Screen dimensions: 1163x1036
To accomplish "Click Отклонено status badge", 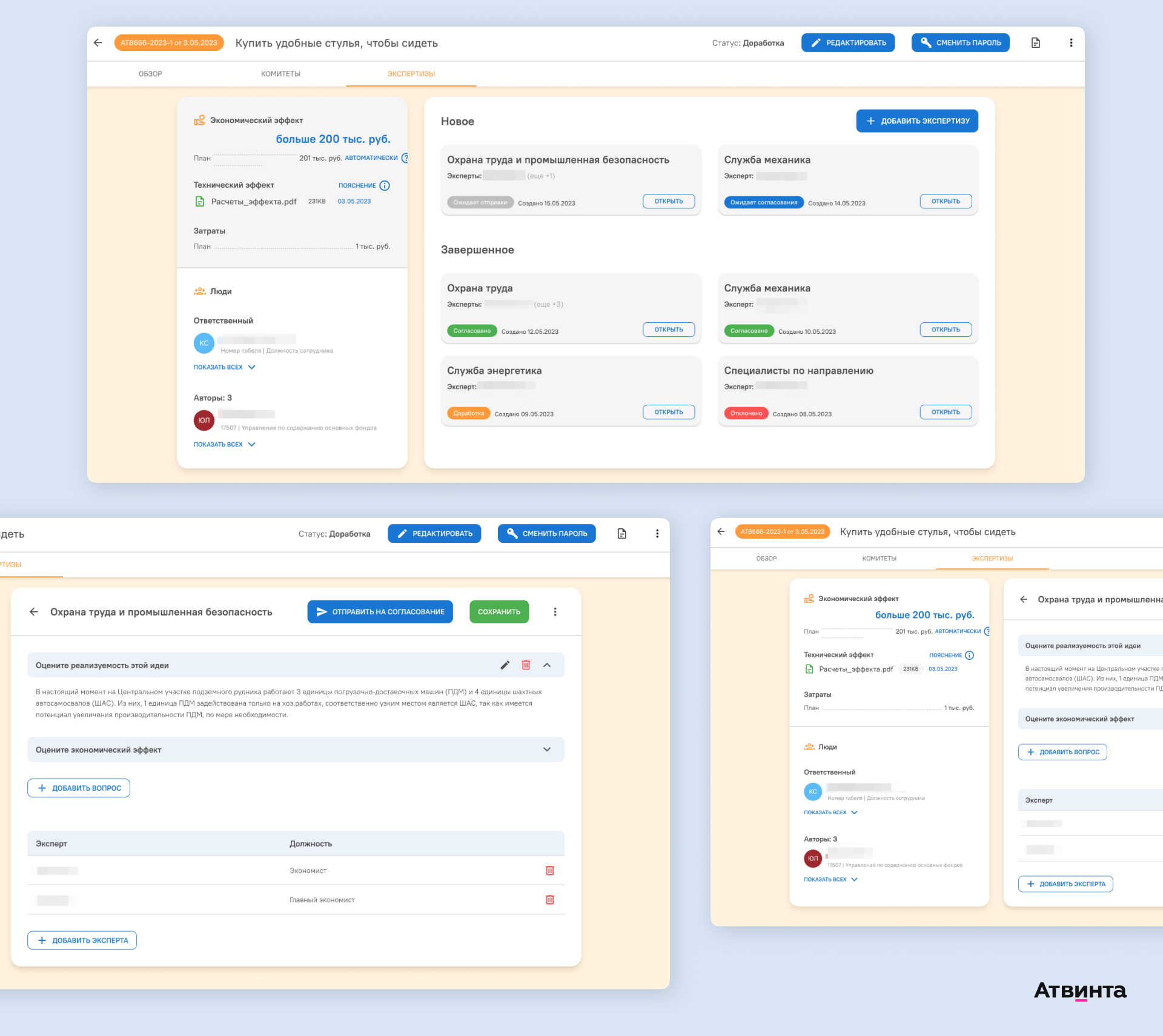I will click(x=746, y=413).
